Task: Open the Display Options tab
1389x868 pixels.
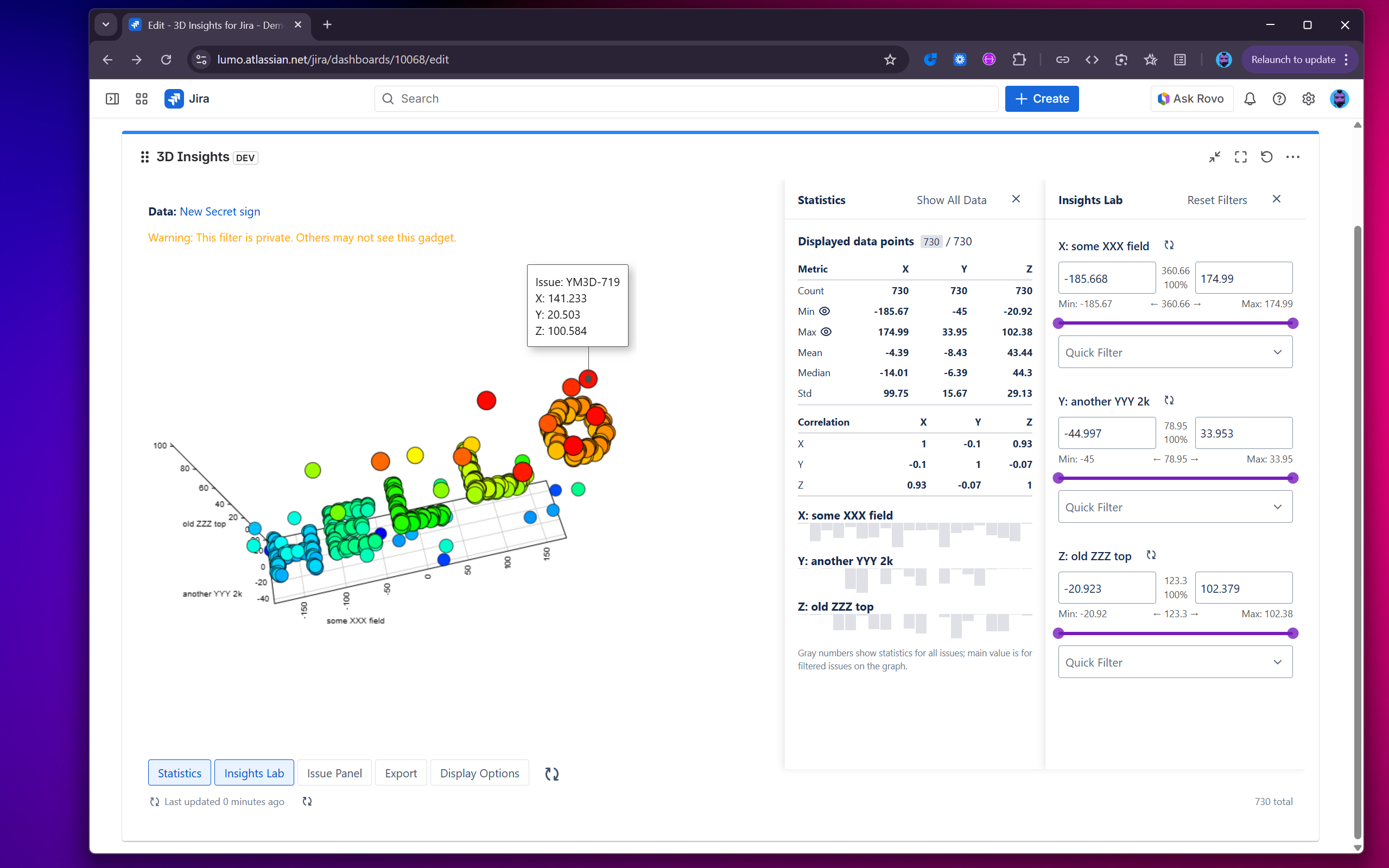Action: coord(479,772)
